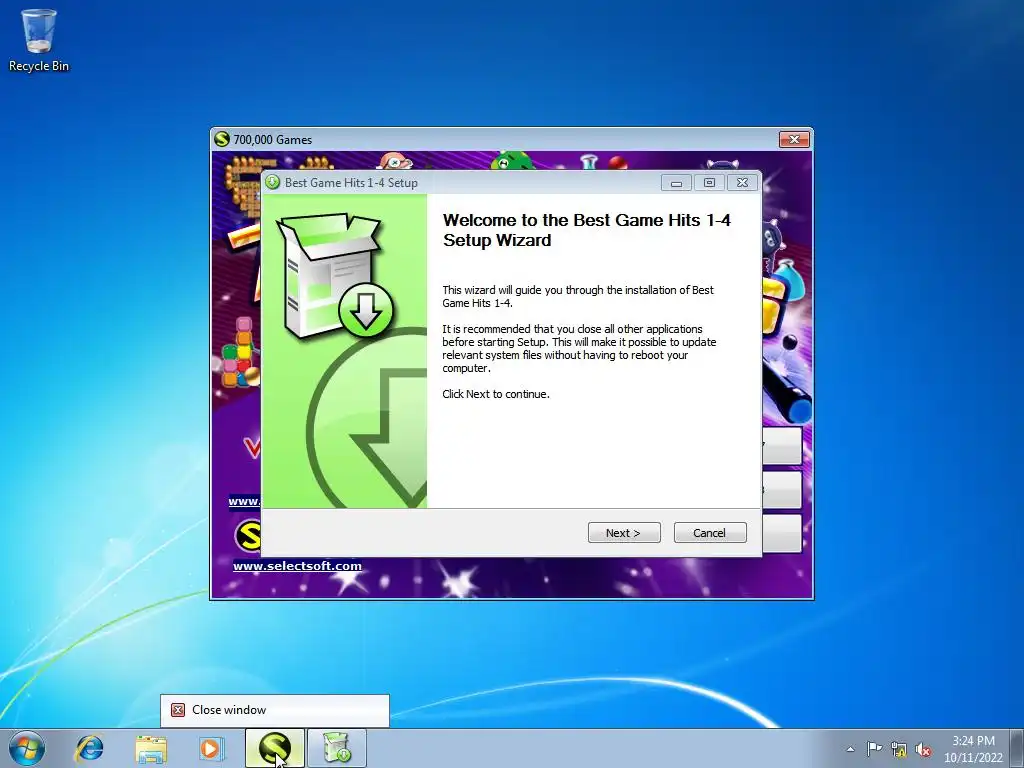Open the clock showing 3:24 PM
The height and width of the screenshot is (768, 1024).
point(973,749)
